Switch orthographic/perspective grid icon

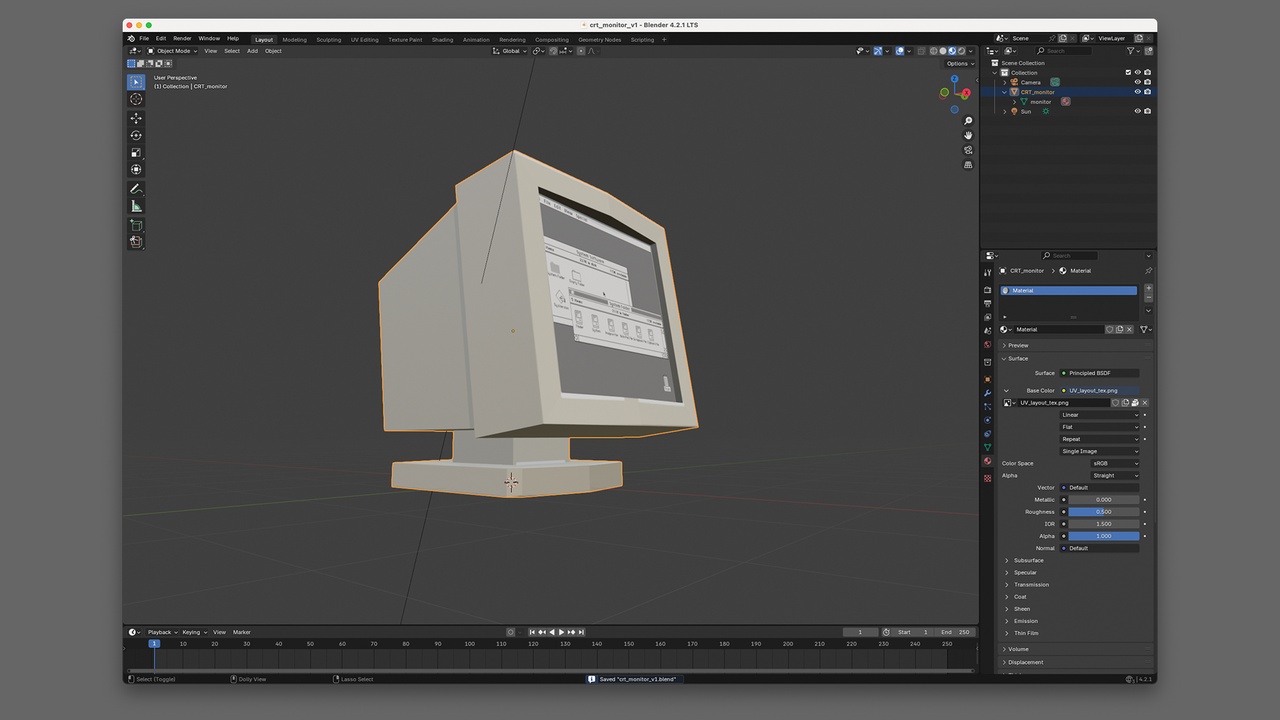pyautogui.click(x=968, y=164)
